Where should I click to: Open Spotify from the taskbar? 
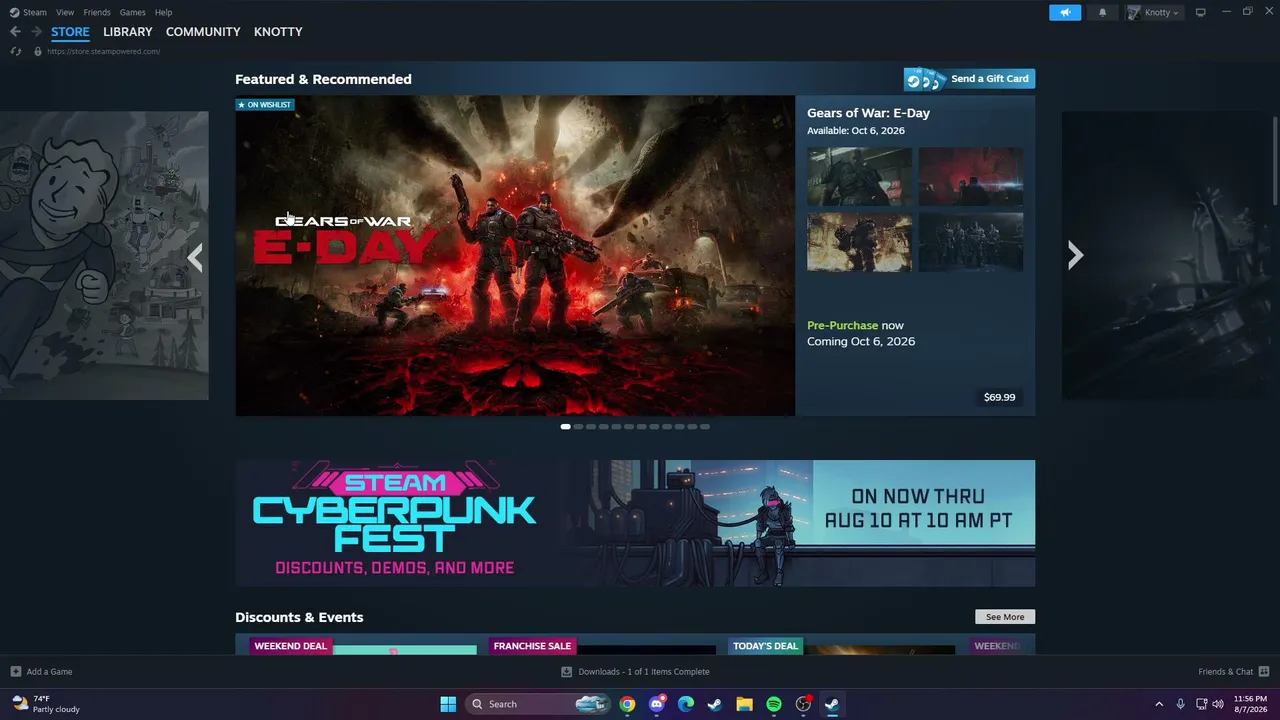tap(774, 704)
